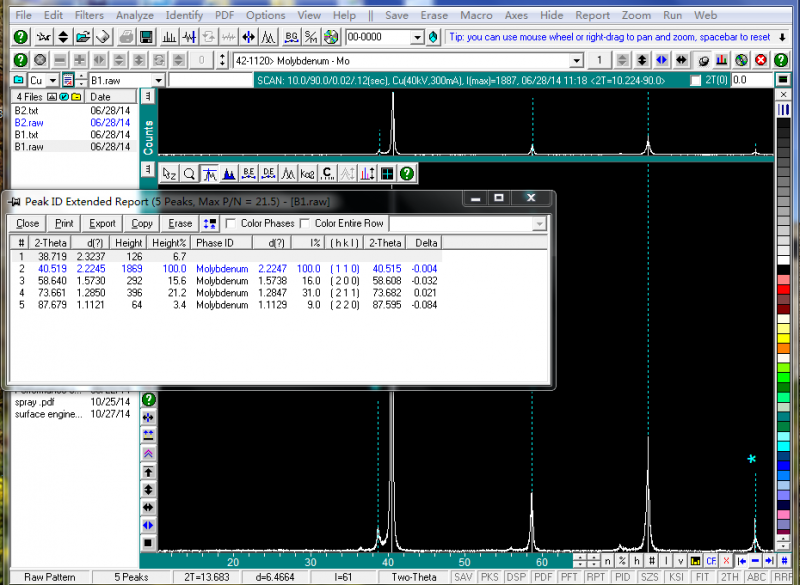
Task: Click the print icon in main toolbar
Action: pyautogui.click(x=126, y=37)
